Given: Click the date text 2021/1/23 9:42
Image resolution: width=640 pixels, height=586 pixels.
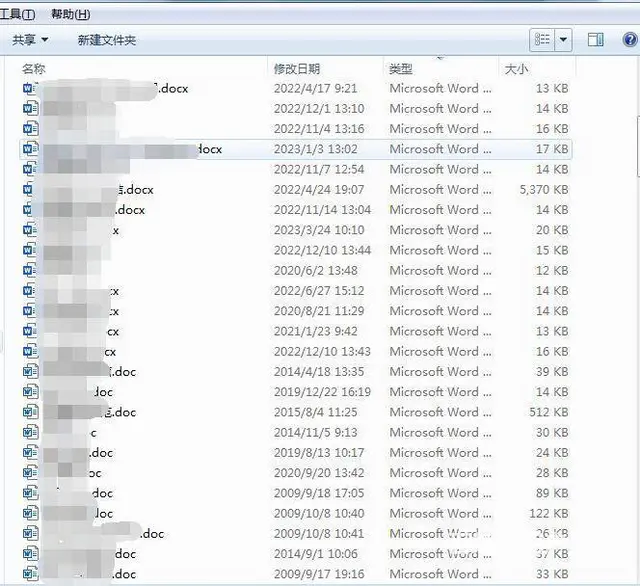Looking at the screenshot, I should (316, 331).
